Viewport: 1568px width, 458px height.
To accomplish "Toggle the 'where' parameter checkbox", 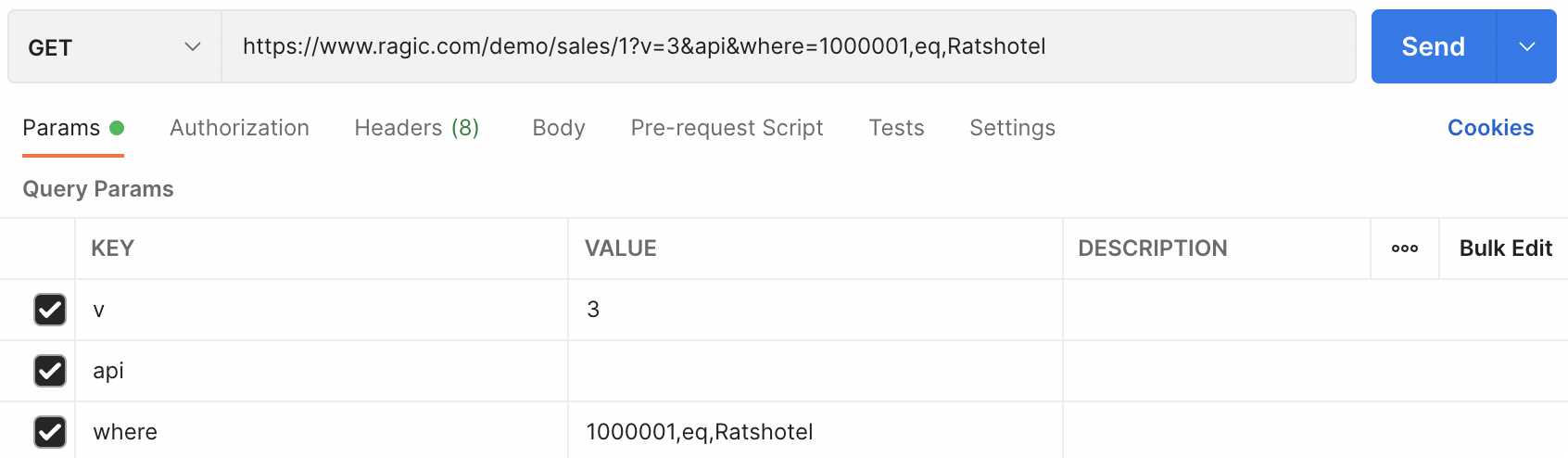I will (50, 432).
